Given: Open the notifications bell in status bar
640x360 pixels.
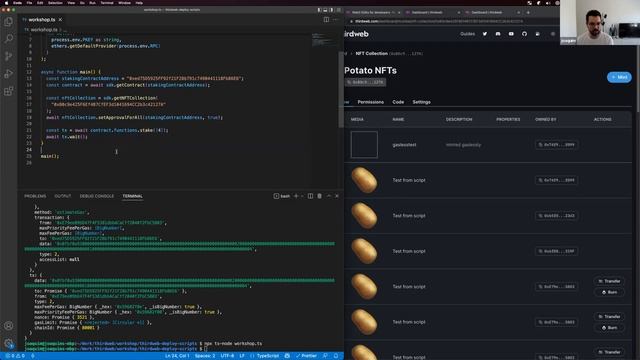Looking at the screenshot, I should coord(336,356).
